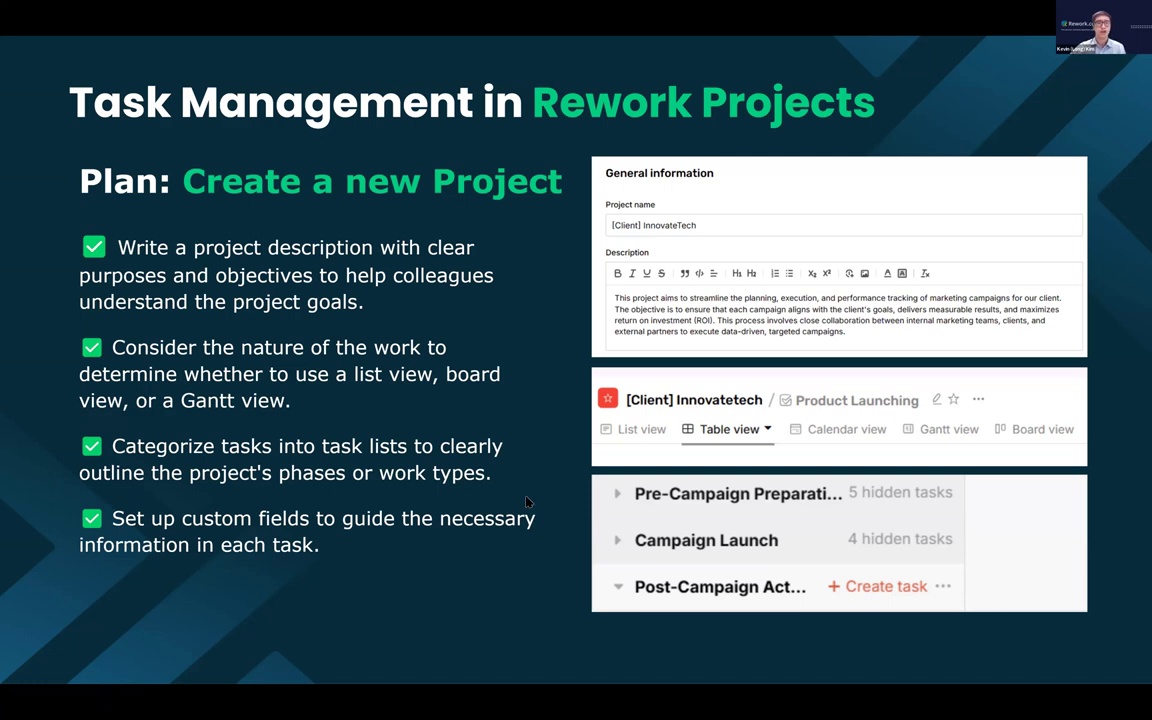Switch to Calendar view tab
The image size is (1152, 720).
[x=838, y=429]
